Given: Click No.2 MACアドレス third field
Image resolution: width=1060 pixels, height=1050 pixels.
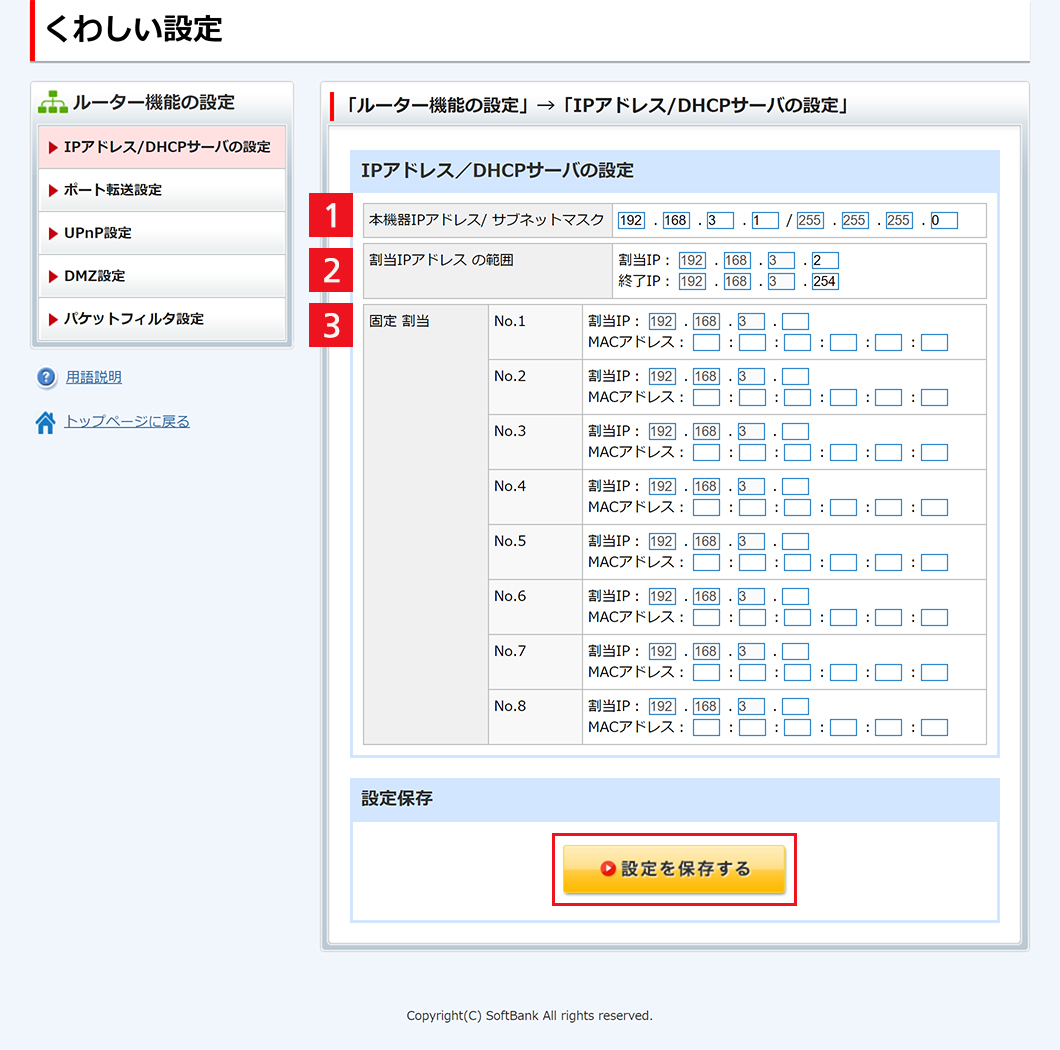Looking at the screenshot, I should click(797, 398).
